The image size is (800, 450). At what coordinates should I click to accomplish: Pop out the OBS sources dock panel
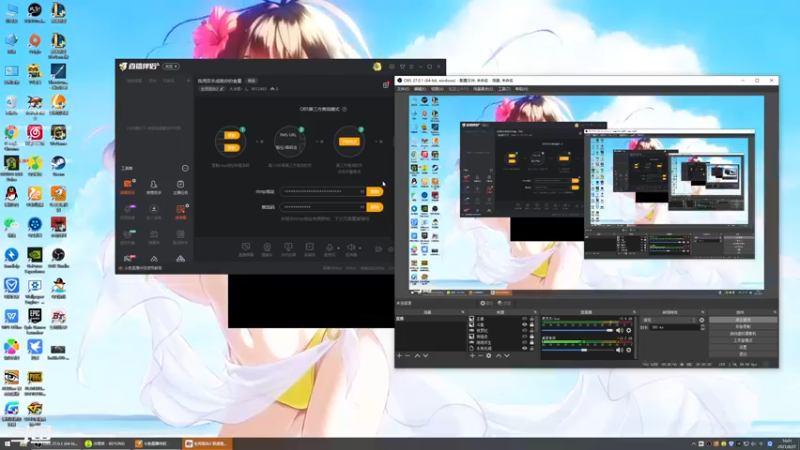point(535,312)
